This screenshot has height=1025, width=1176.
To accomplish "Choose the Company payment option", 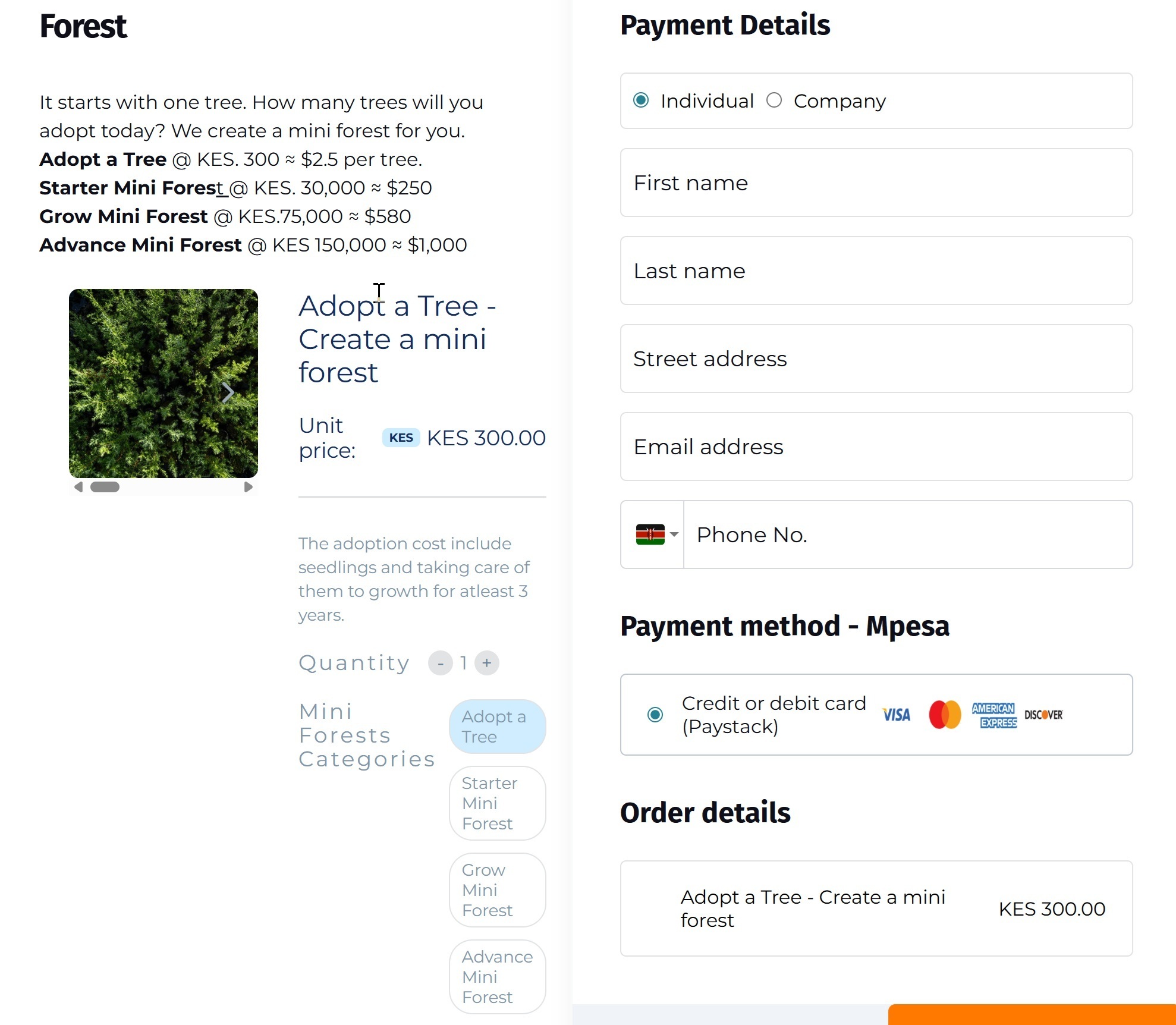I will (774, 101).
